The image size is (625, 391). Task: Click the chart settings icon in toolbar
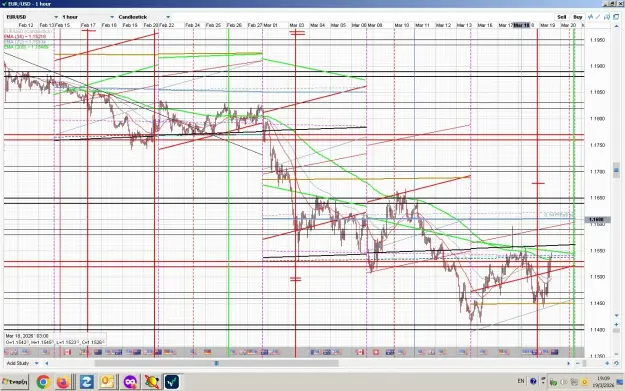607,17
